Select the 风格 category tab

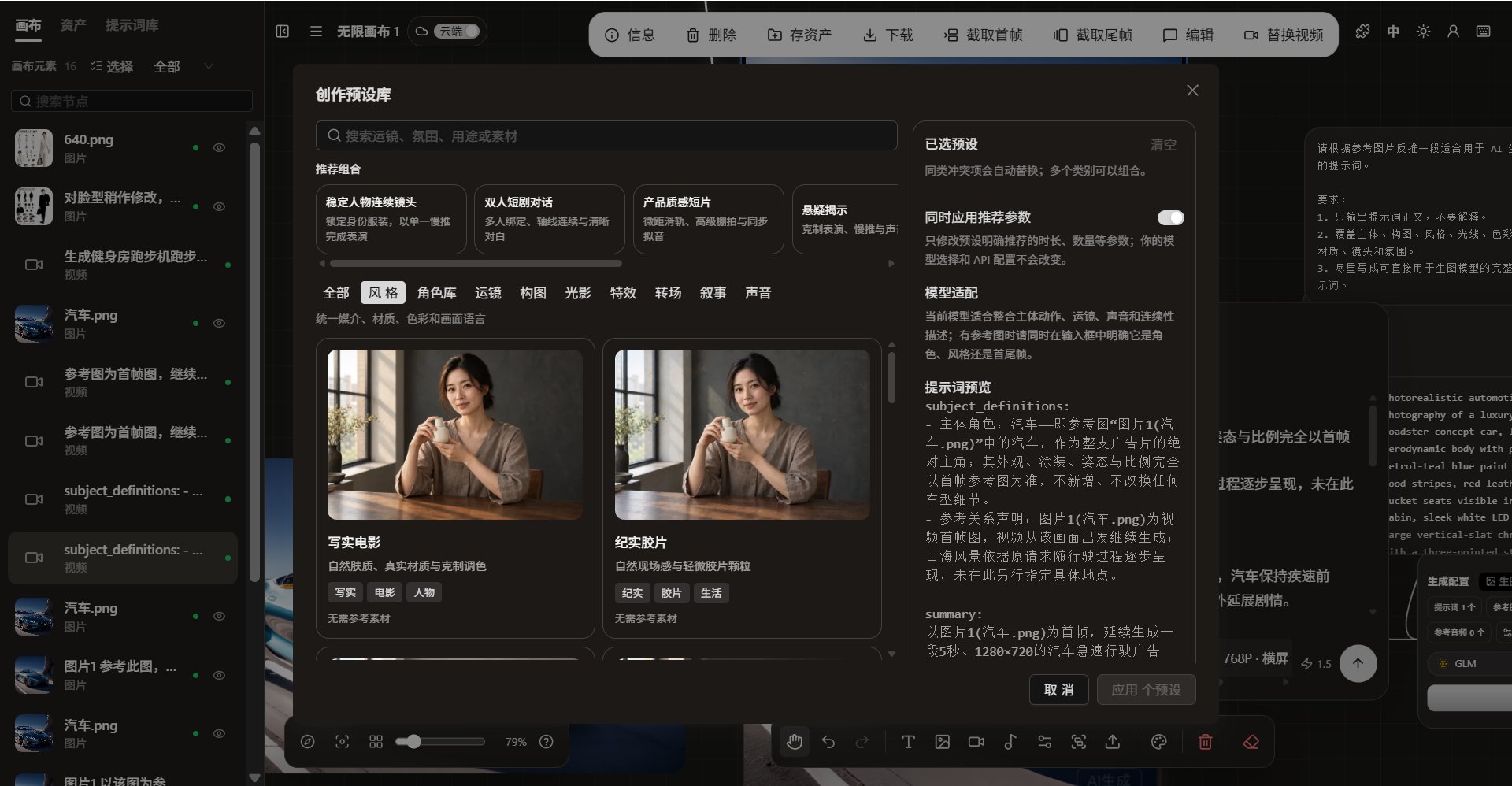[x=383, y=293]
